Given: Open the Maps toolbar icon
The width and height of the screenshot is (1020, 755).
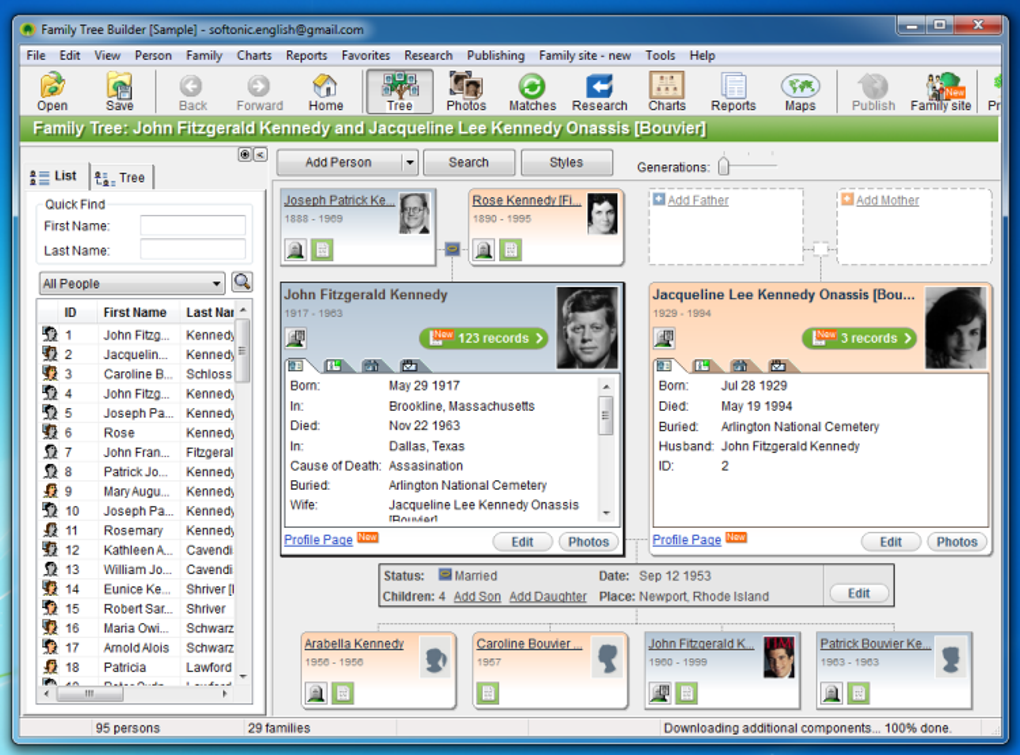Looking at the screenshot, I should tap(799, 92).
